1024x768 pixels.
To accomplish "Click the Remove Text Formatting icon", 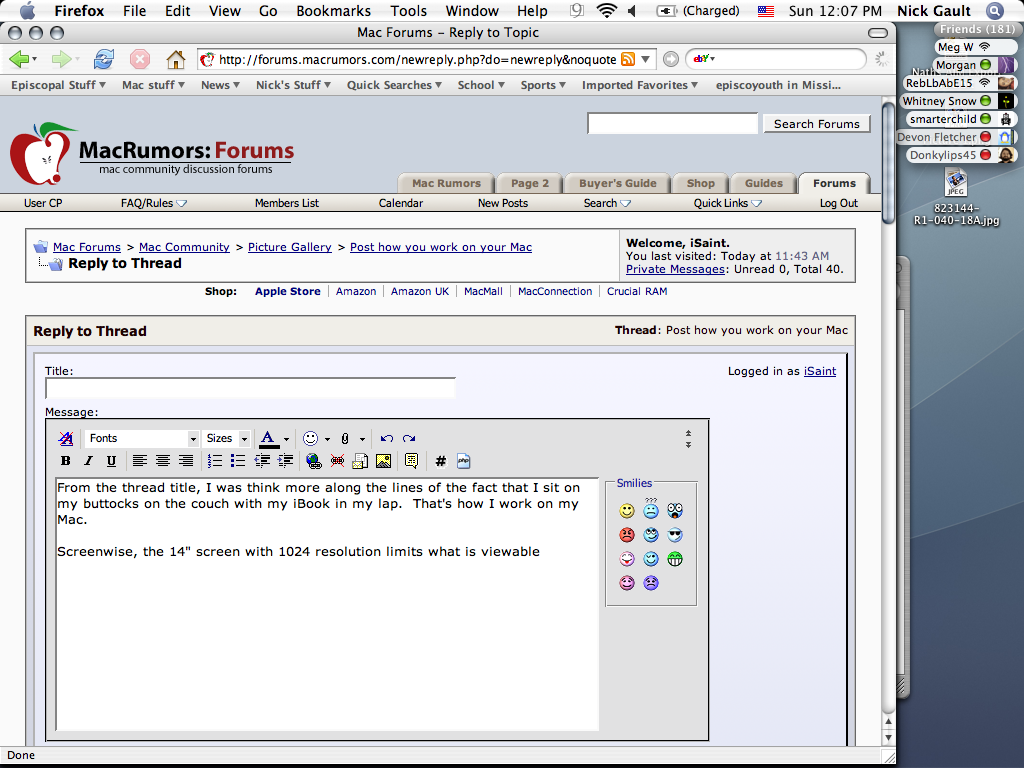I will click(x=65, y=438).
